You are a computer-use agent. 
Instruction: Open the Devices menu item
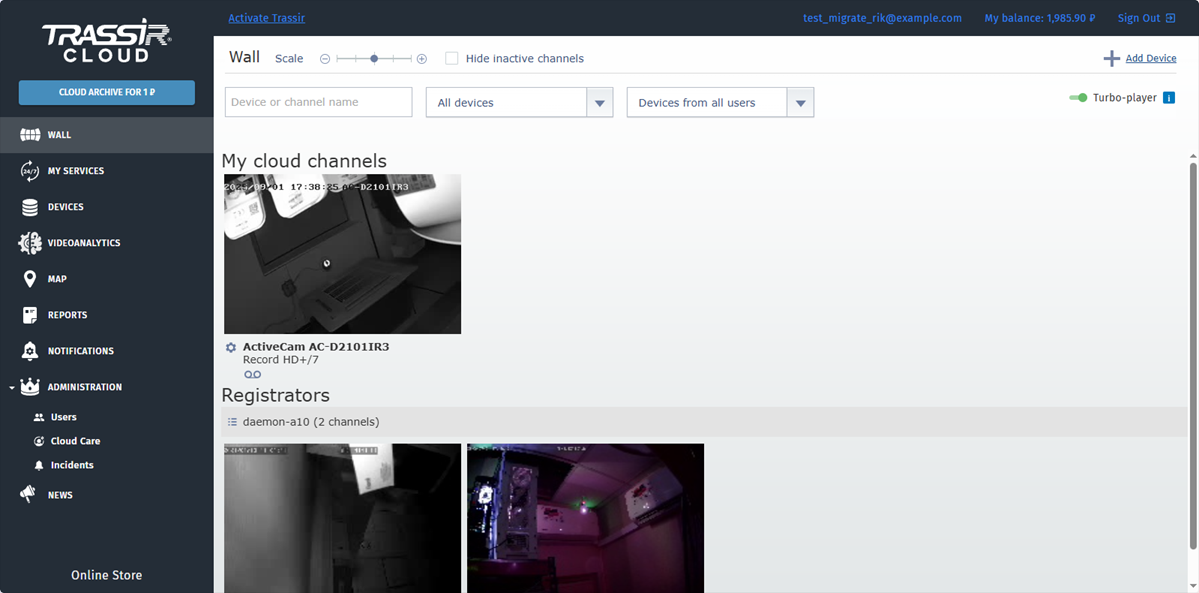click(66, 207)
